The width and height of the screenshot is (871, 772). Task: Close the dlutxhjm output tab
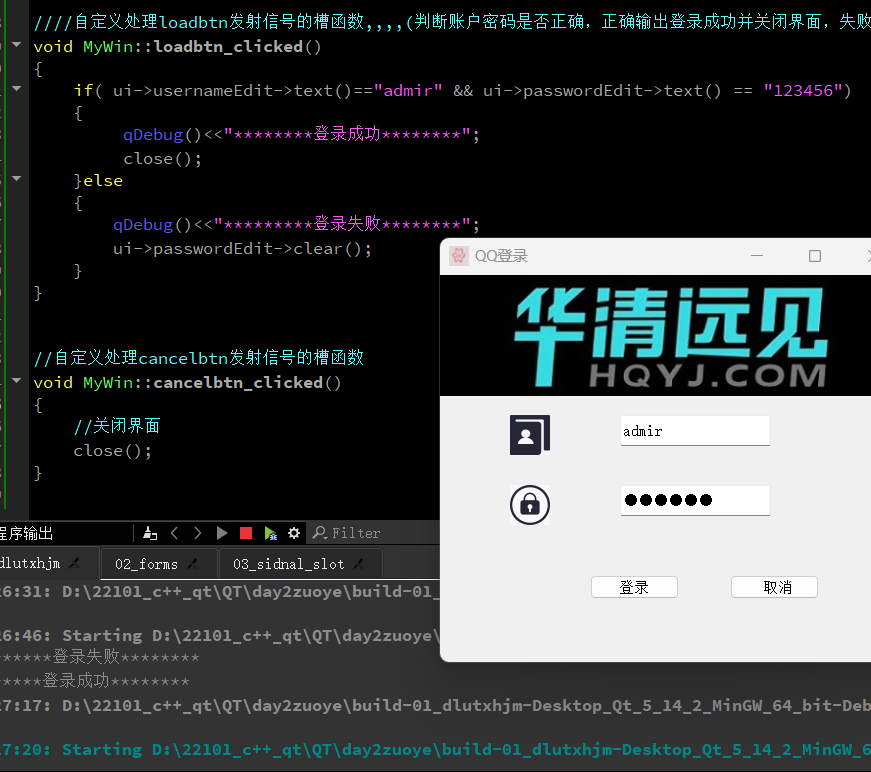click(74, 563)
